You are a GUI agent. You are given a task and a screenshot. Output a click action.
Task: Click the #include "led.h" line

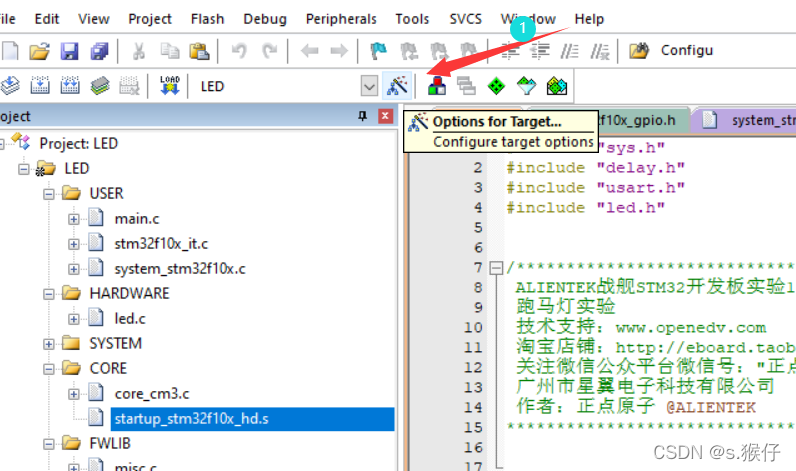(585, 208)
